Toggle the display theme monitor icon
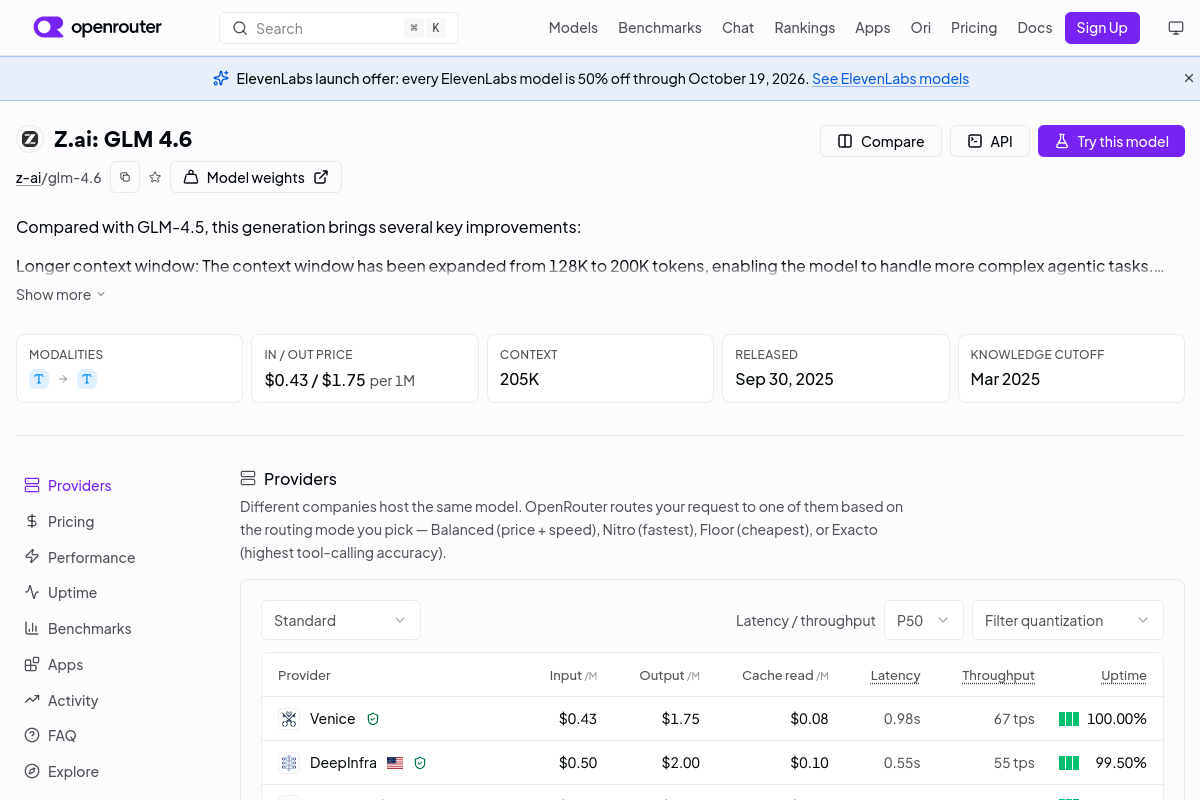The image size is (1200, 800). (1176, 28)
